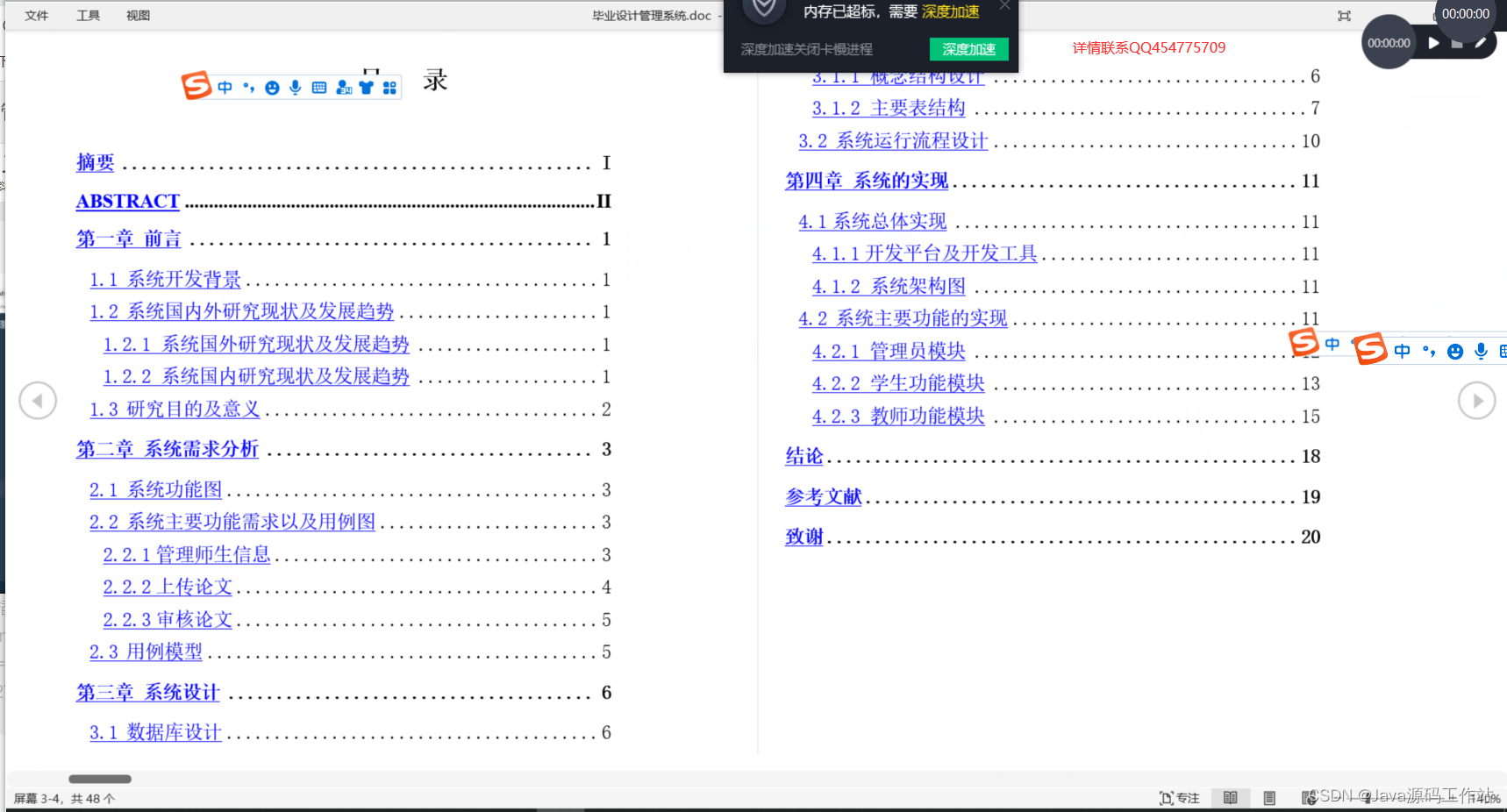
Task: Click microphone voice input in left-page Sogou bar
Action: pos(296,88)
